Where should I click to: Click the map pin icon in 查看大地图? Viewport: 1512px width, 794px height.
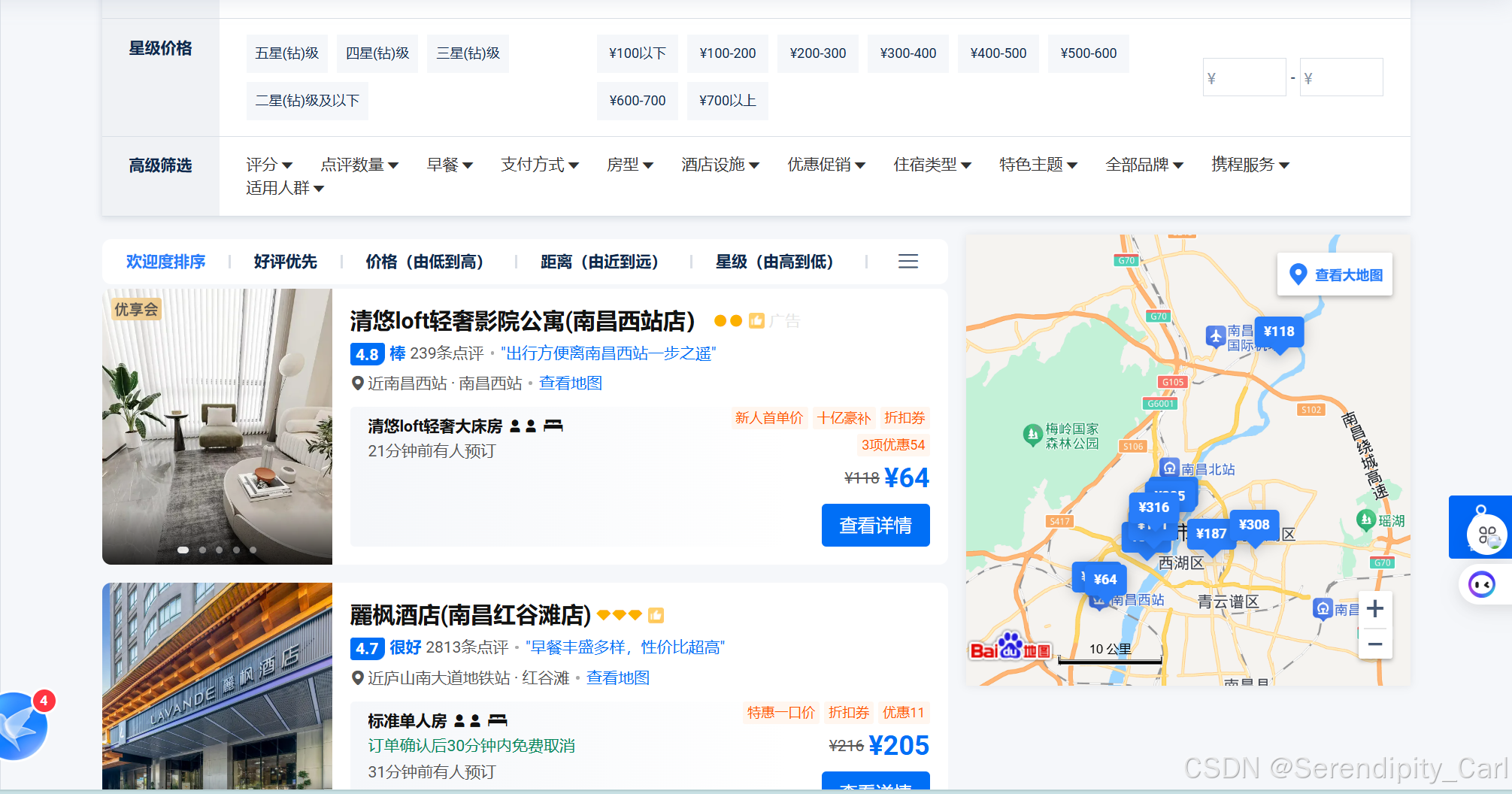1298,274
